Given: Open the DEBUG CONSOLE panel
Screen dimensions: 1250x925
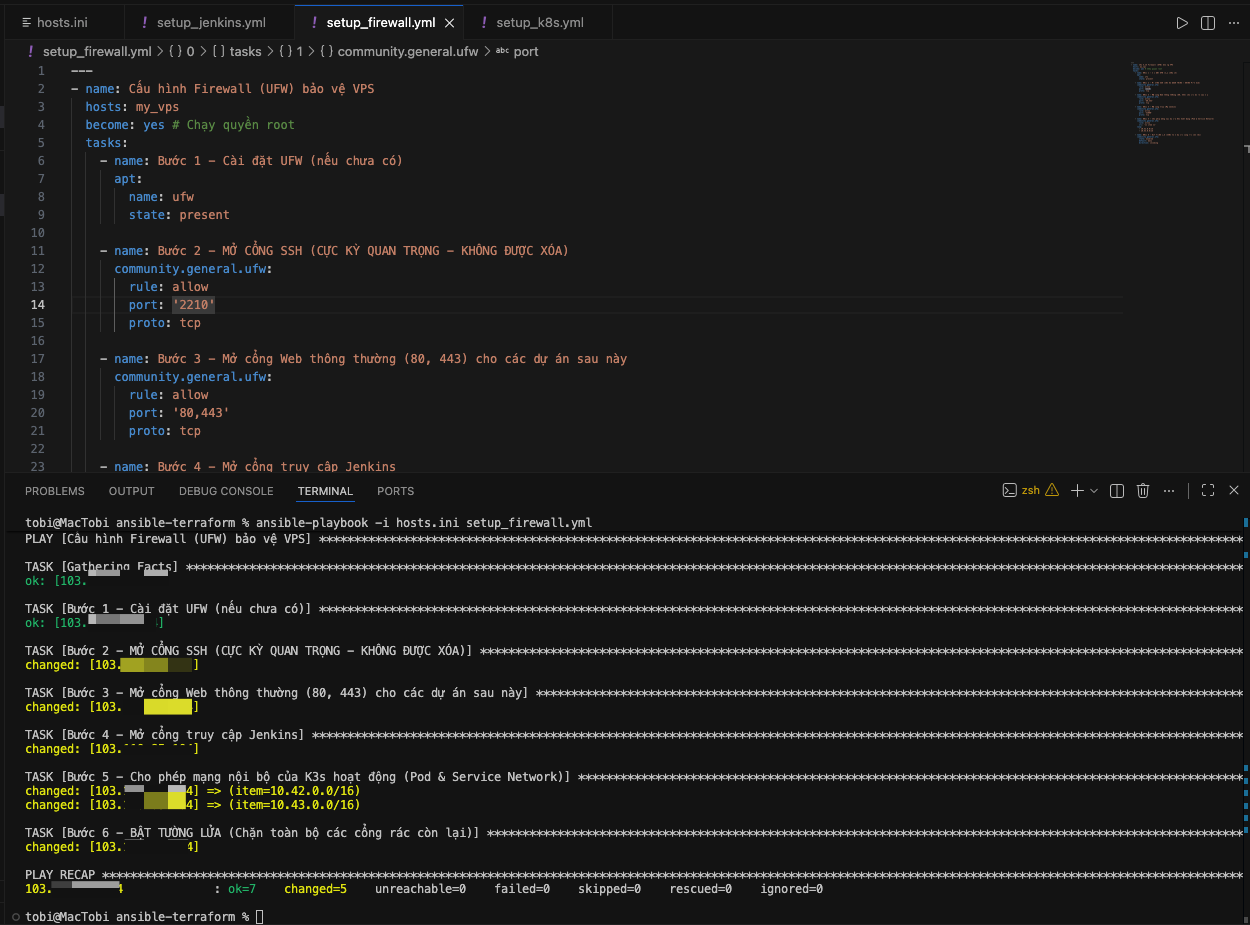Looking at the screenshot, I should (x=226, y=491).
